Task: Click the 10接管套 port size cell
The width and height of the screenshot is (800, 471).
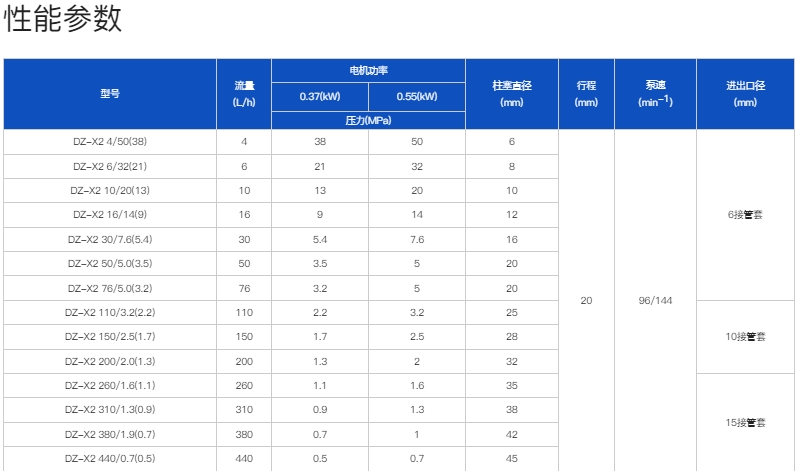Action: click(x=745, y=337)
